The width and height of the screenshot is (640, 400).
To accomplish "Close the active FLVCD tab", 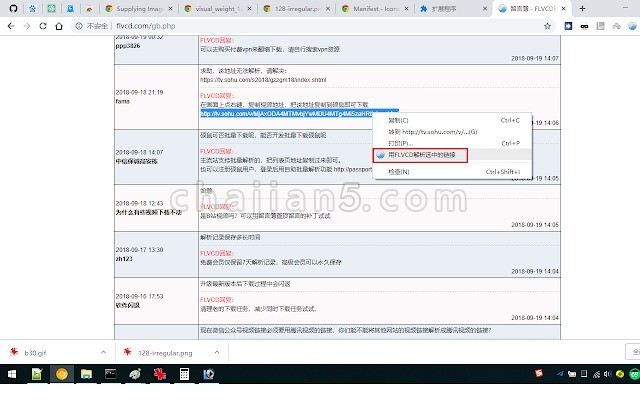I will coord(563,8).
